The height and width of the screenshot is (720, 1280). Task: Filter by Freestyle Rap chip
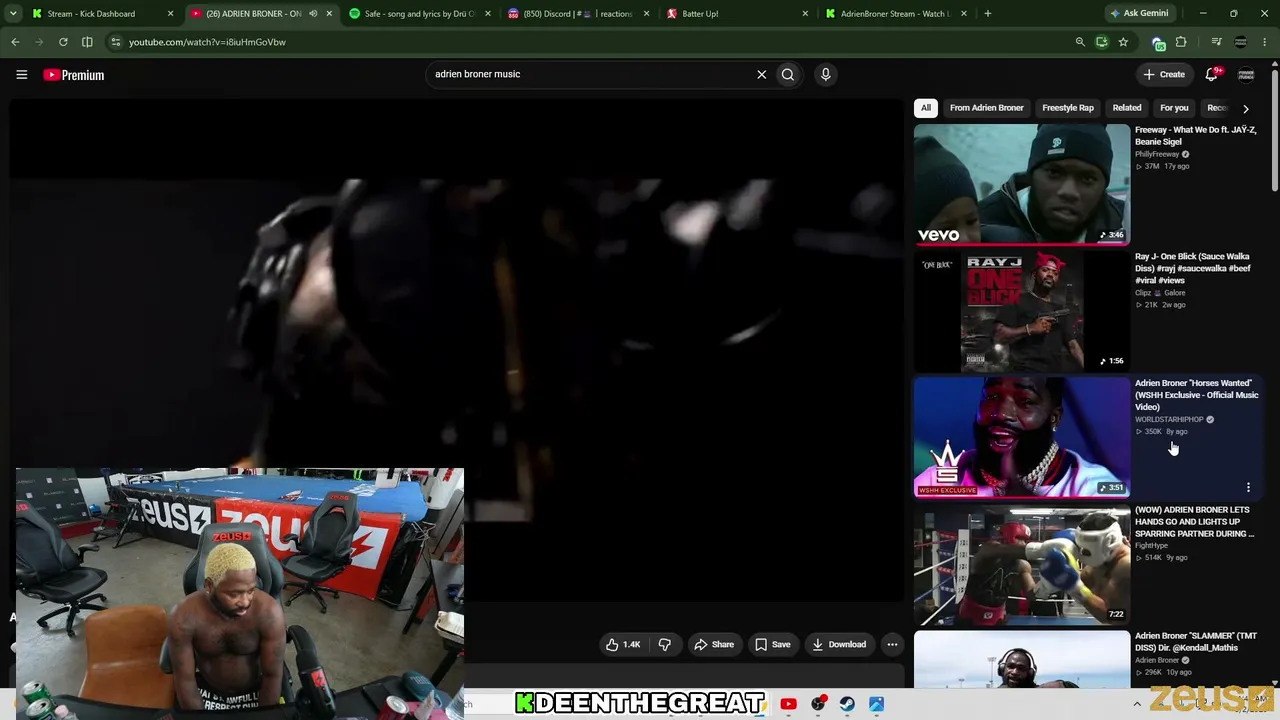[1068, 108]
